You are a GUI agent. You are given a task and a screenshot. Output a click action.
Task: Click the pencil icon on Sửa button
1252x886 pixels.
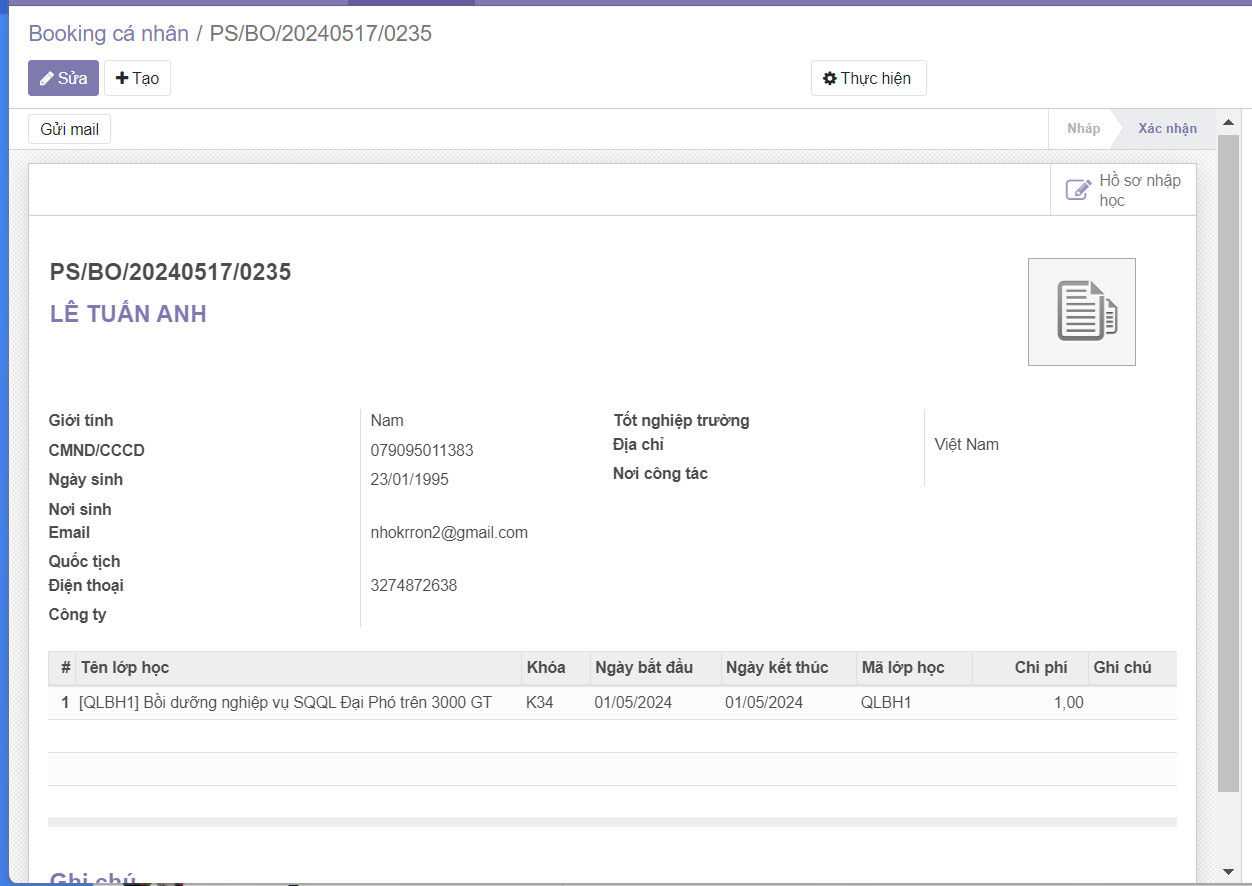pyautogui.click(x=46, y=78)
